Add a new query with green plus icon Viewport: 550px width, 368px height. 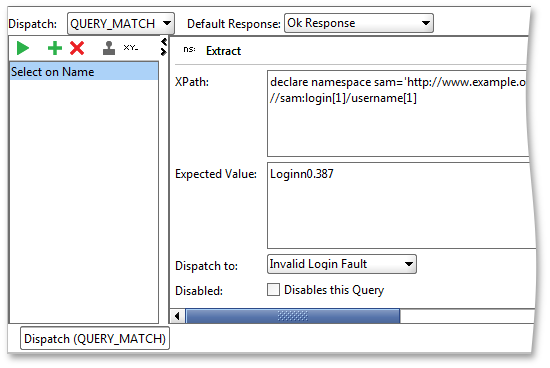coord(55,48)
